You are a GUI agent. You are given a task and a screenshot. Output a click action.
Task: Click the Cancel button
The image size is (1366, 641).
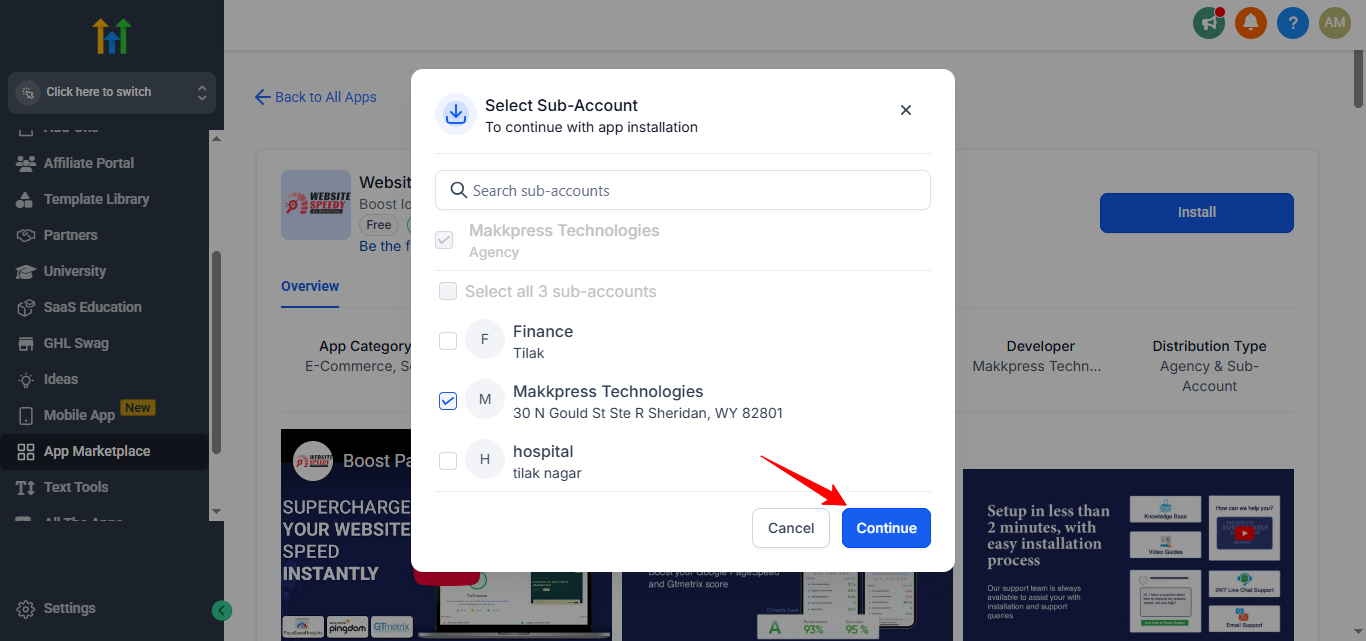click(791, 528)
